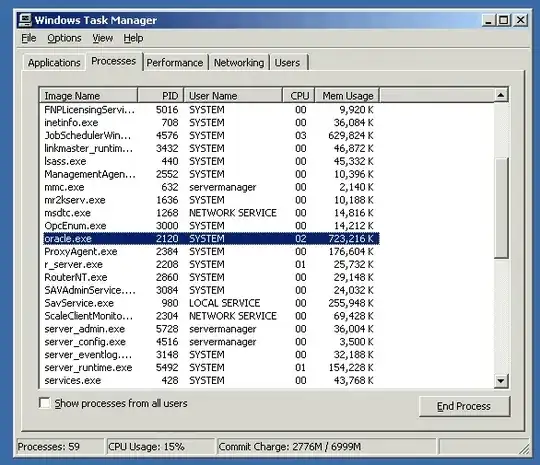Sort by the Image Name column header
The image size is (540, 465).
pyautogui.click(x=89, y=95)
